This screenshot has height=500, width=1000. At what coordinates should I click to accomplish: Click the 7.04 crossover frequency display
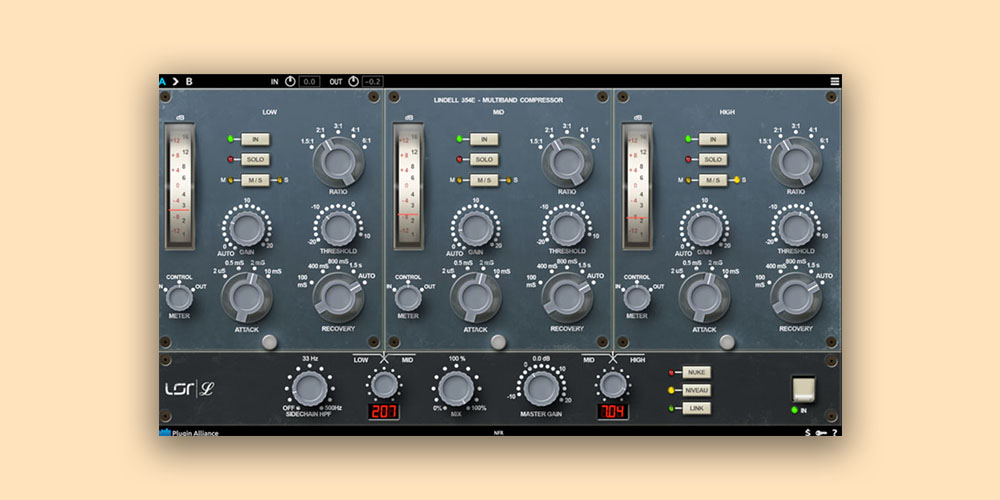613,411
